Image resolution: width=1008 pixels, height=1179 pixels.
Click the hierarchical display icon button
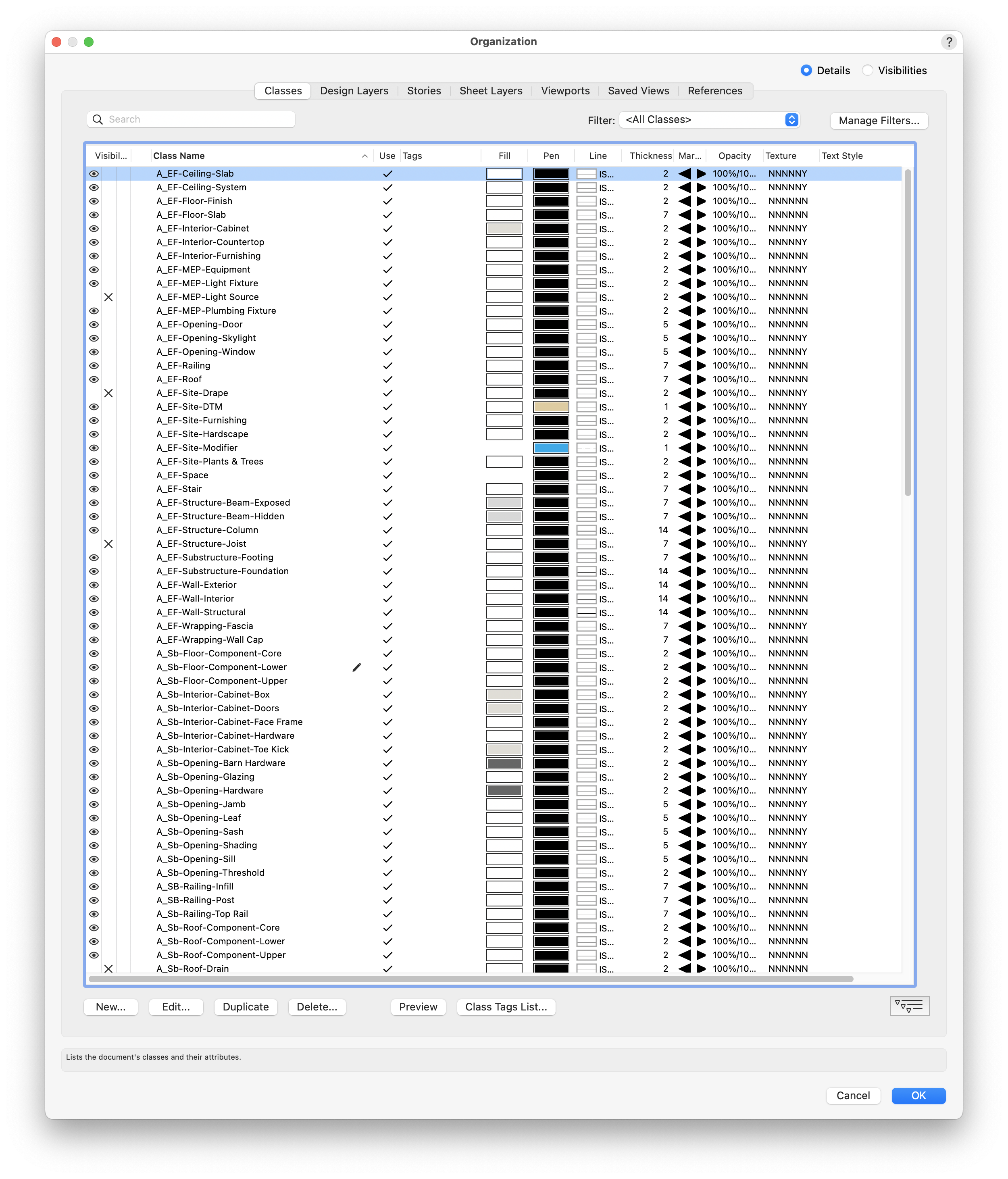(909, 1006)
